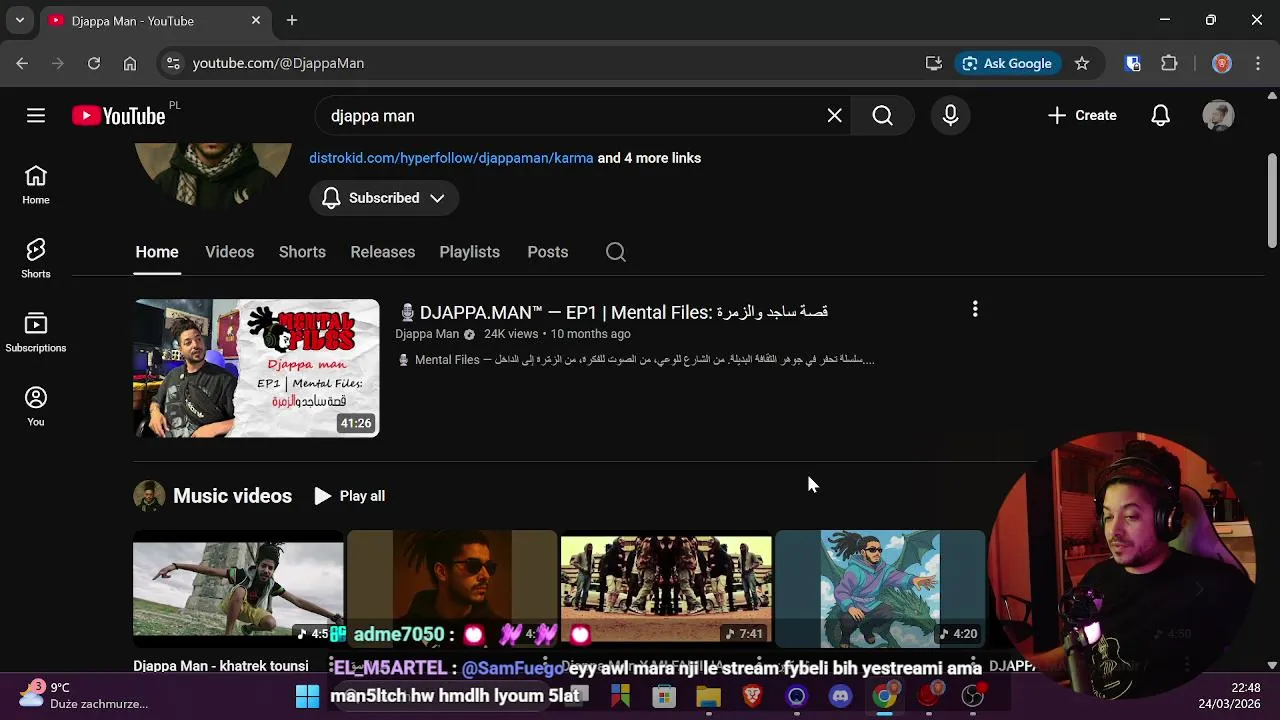Open the Chrome home page button
1280x720 pixels.
tap(130, 63)
